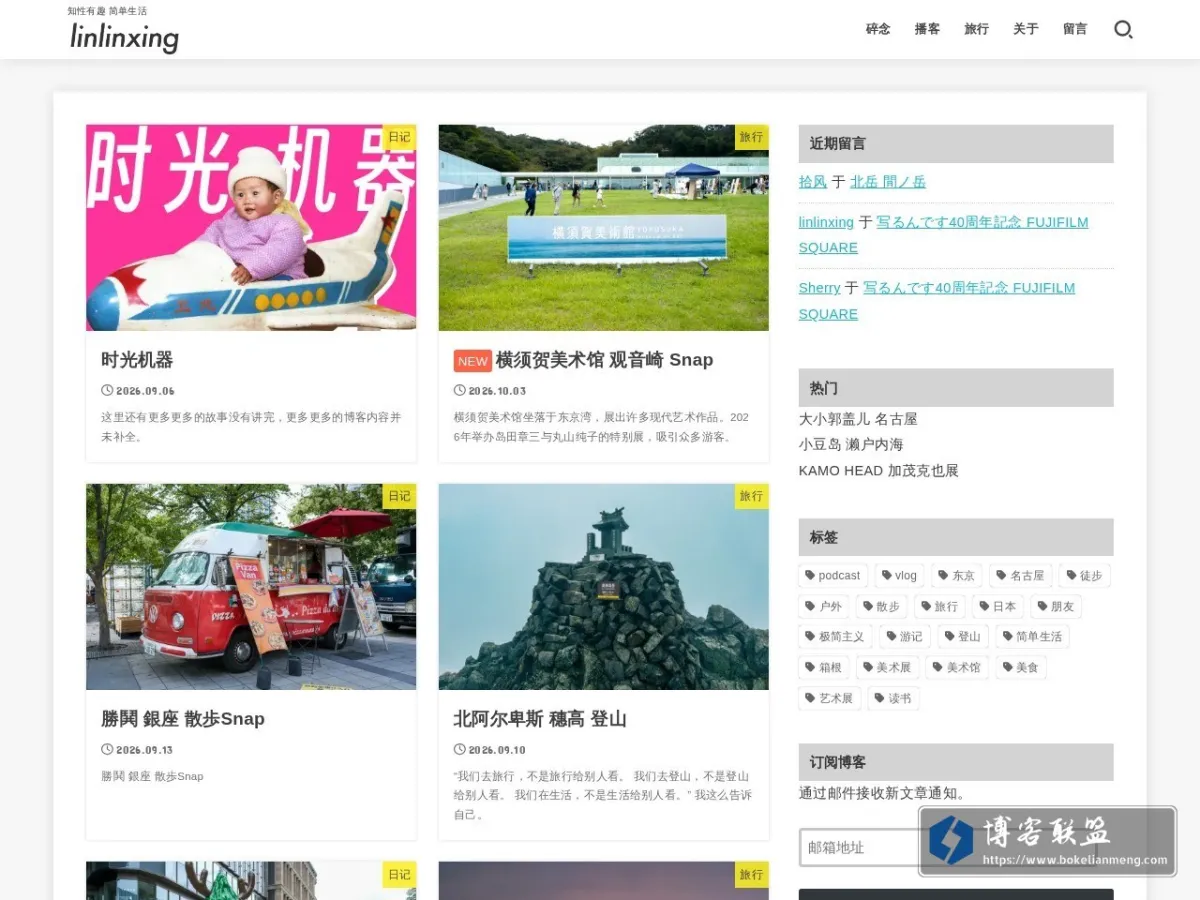This screenshot has width=1200, height=900.
Task: Click the 订阅博客 section heading
Action: tap(956, 762)
